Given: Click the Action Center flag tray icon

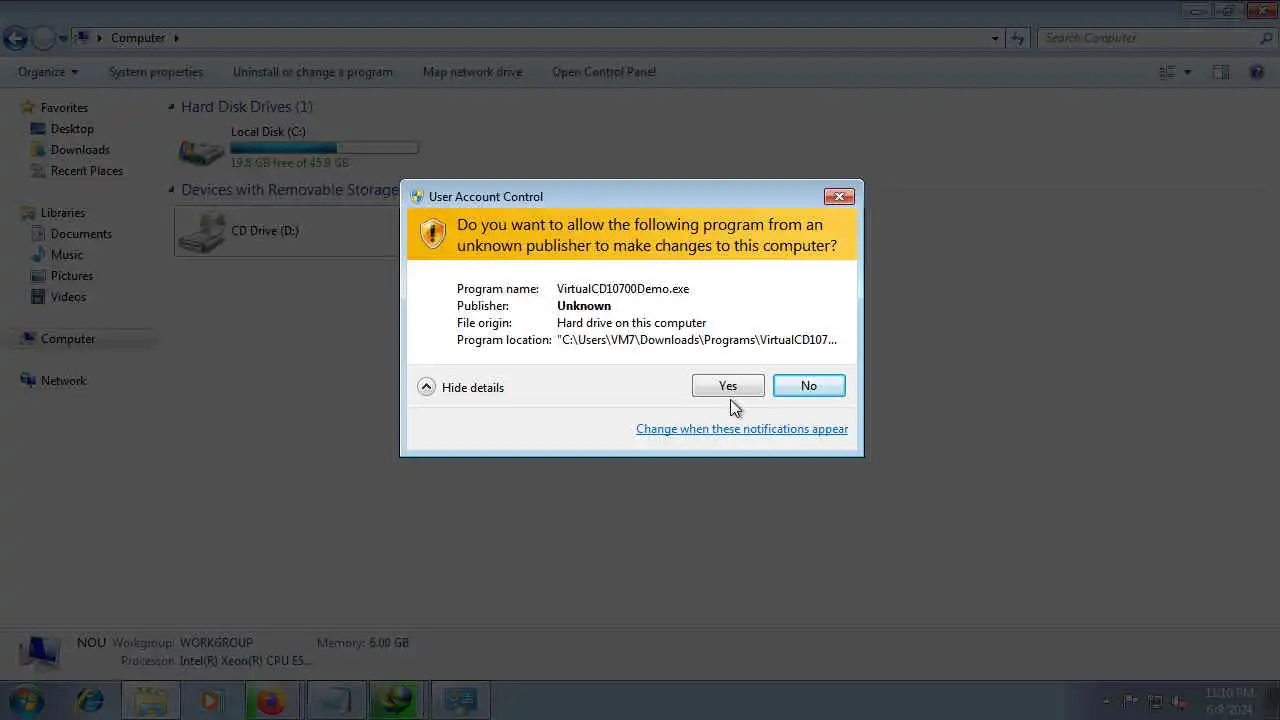Looking at the screenshot, I should pyautogui.click(x=1131, y=701).
